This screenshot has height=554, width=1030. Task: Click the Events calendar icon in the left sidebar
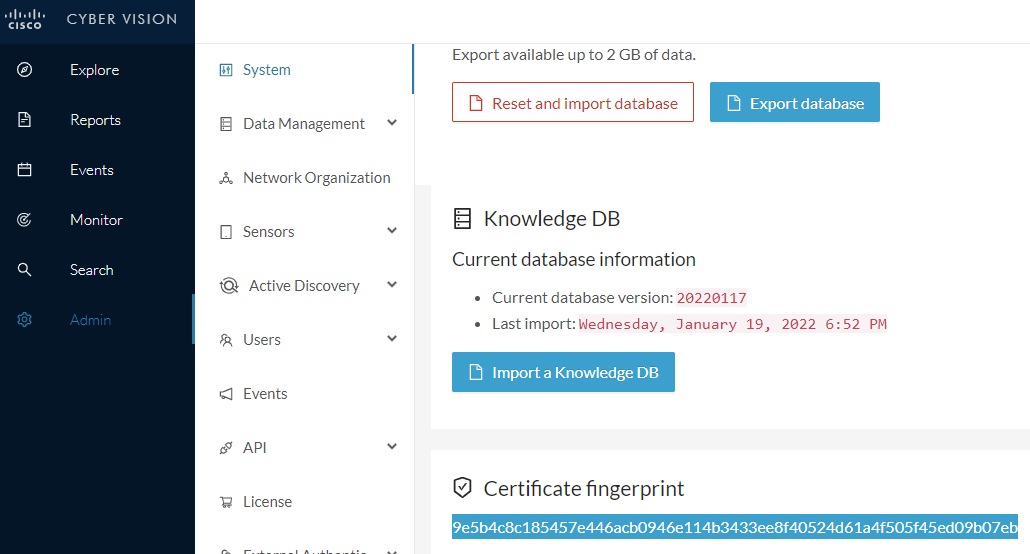point(24,170)
